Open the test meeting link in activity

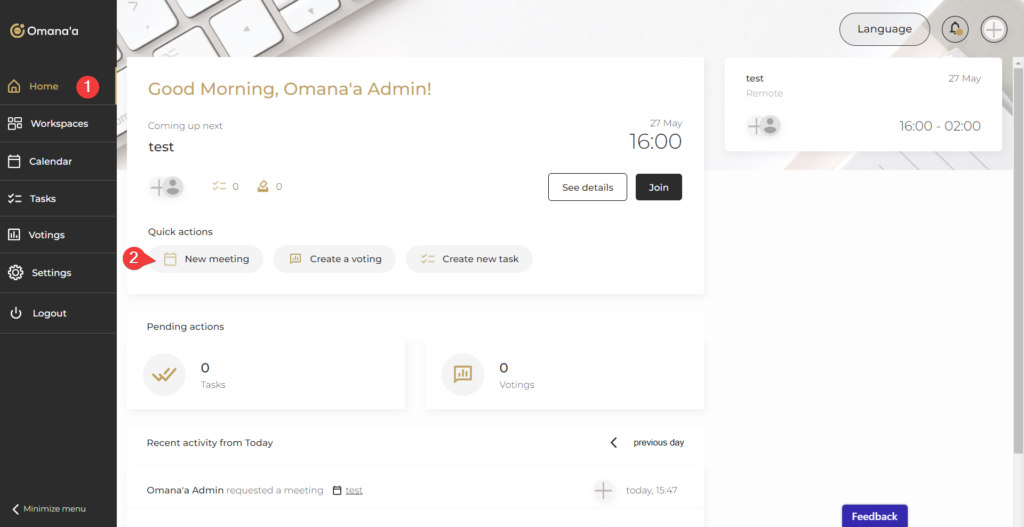(353, 490)
